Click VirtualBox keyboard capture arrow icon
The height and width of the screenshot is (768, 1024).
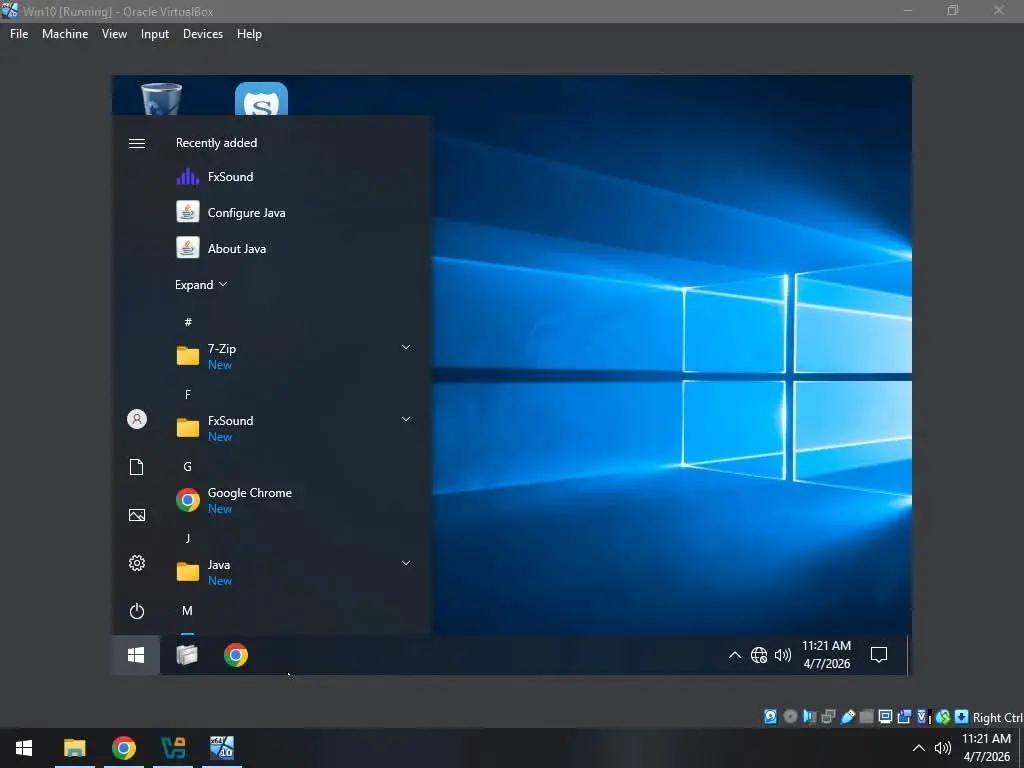[961, 717]
